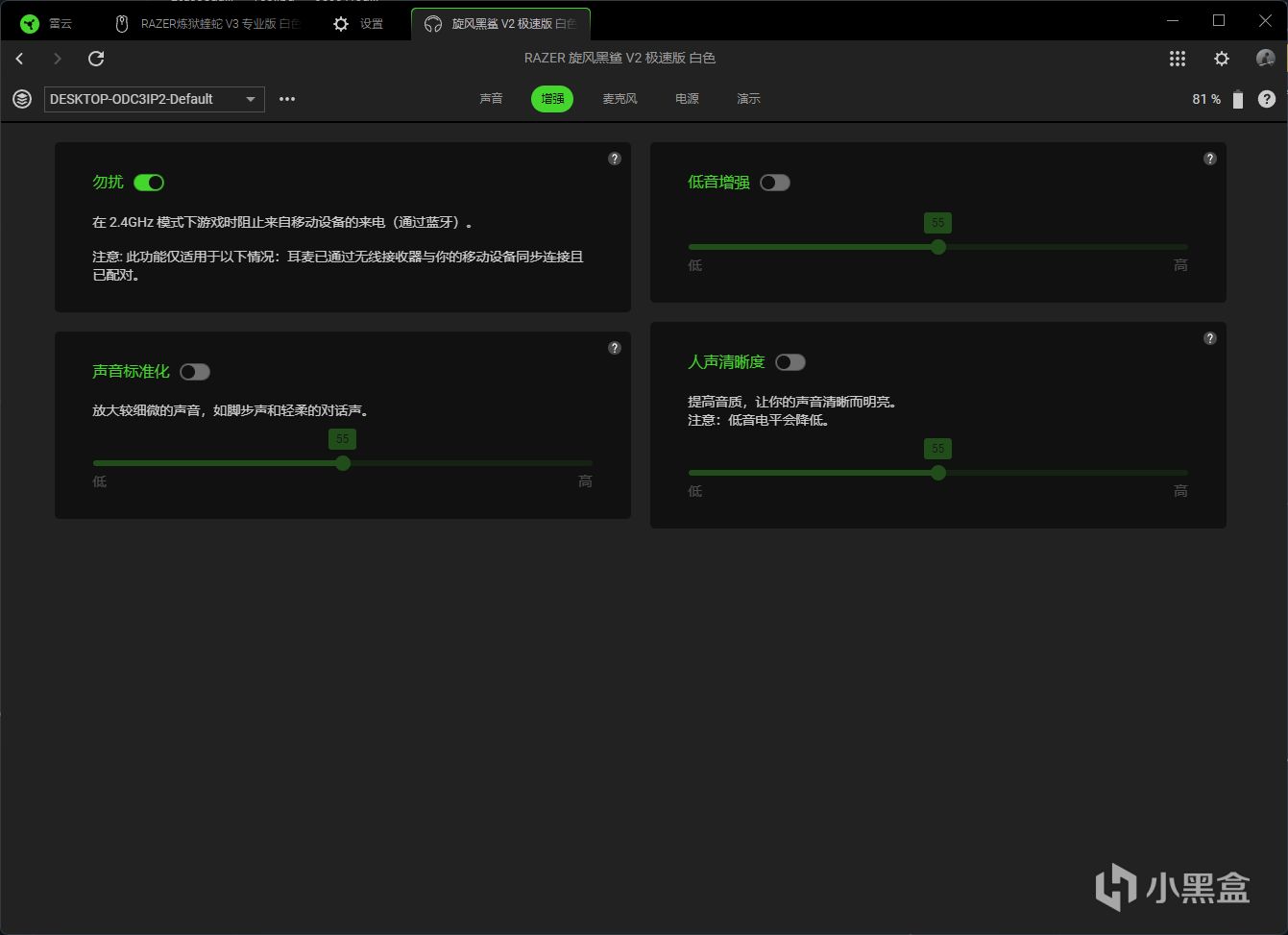Click the 勿扰 heading label
Image resolution: width=1288 pixels, height=935 pixels.
coord(108,183)
